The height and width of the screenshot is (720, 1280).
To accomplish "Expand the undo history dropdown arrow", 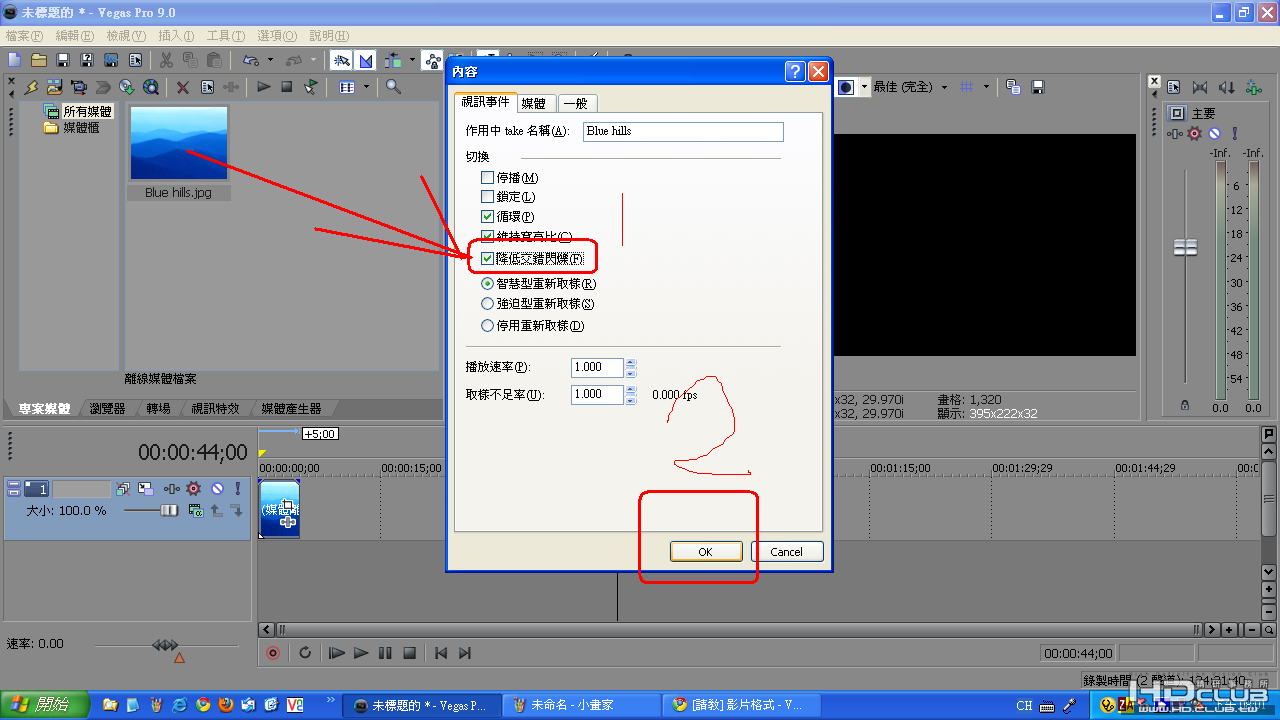I will pyautogui.click(x=269, y=60).
